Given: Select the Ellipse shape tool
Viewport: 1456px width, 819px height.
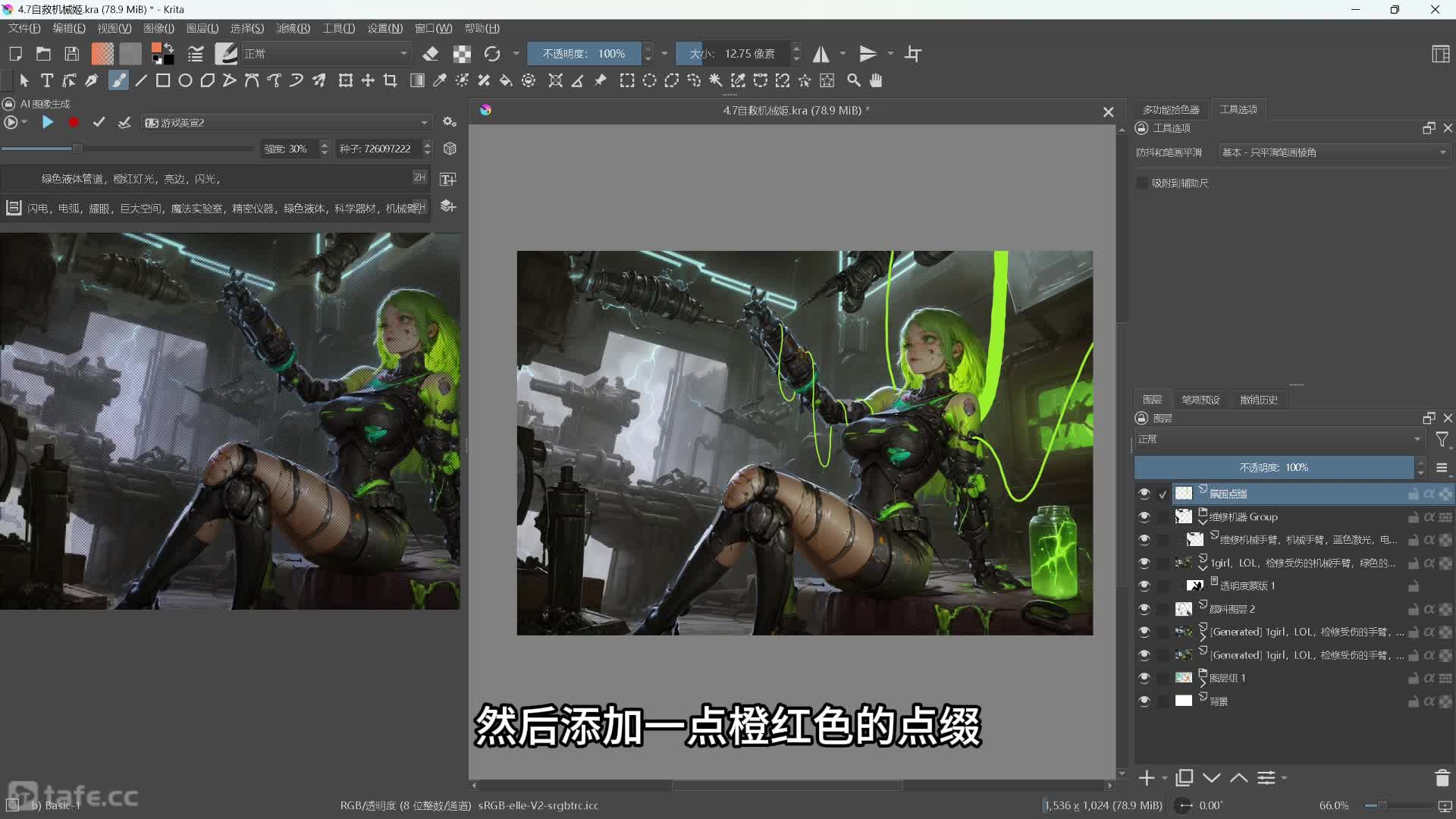Looking at the screenshot, I should click(185, 80).
